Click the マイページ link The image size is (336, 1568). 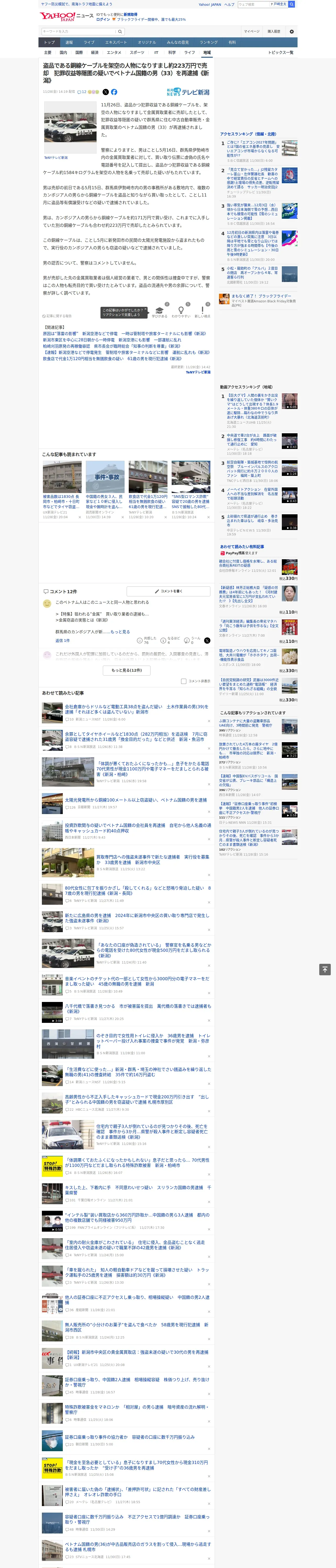tap(251, 32)
